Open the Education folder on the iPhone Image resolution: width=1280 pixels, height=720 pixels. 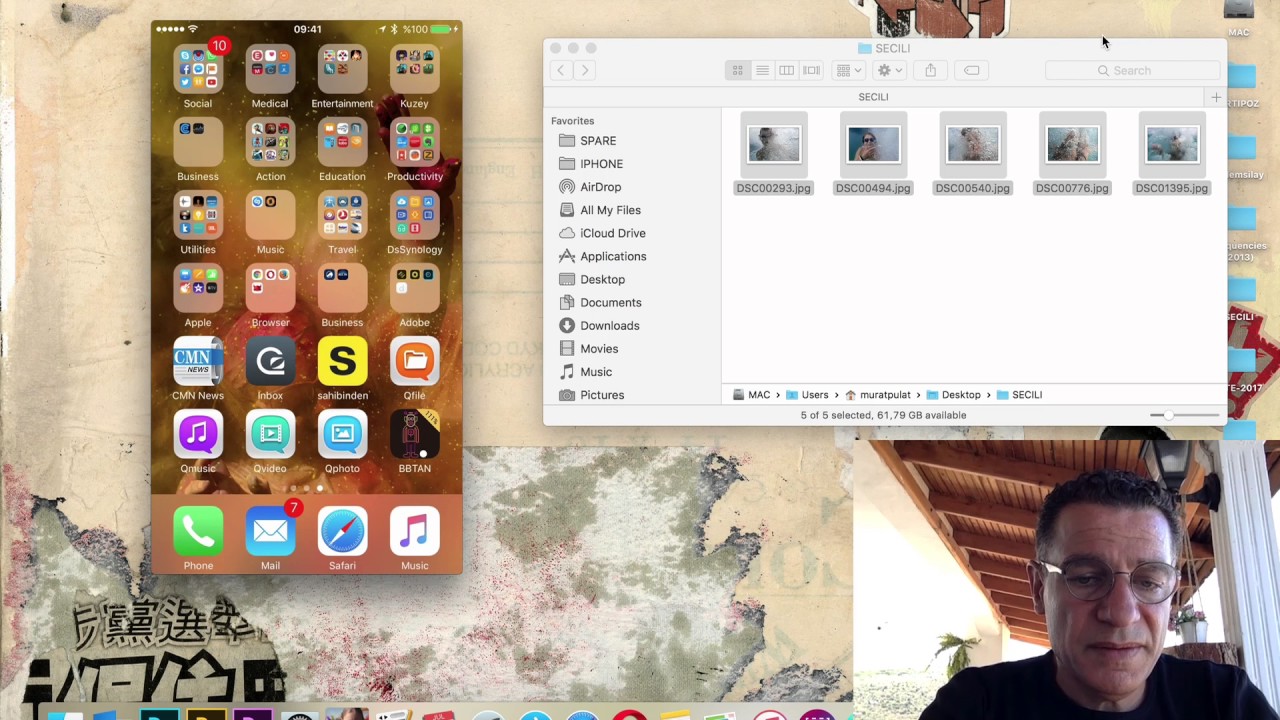click(342, 142)
